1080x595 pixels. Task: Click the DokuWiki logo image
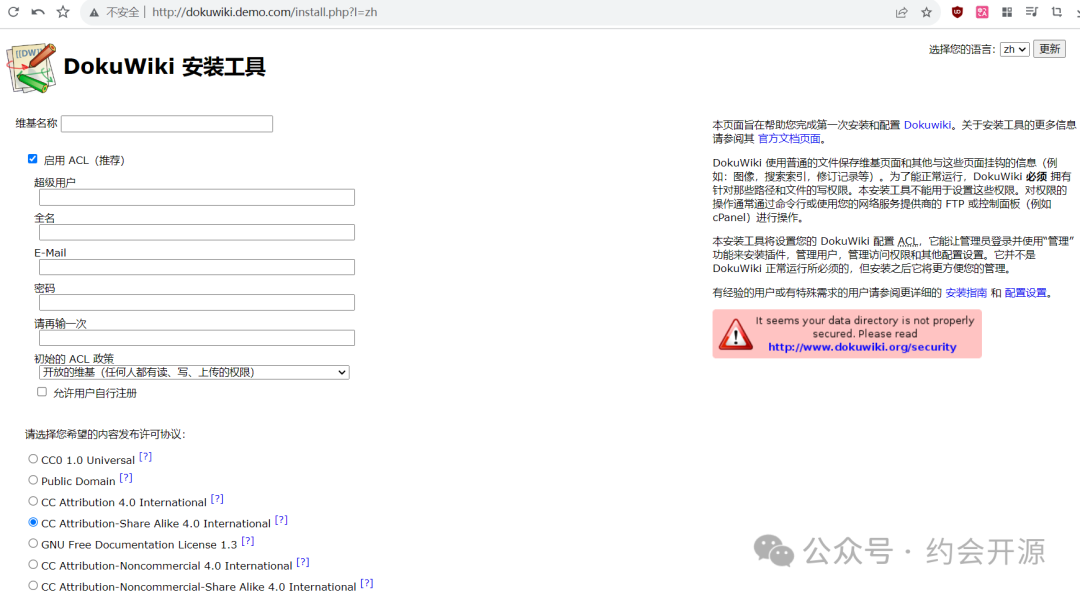coord(32,67)
